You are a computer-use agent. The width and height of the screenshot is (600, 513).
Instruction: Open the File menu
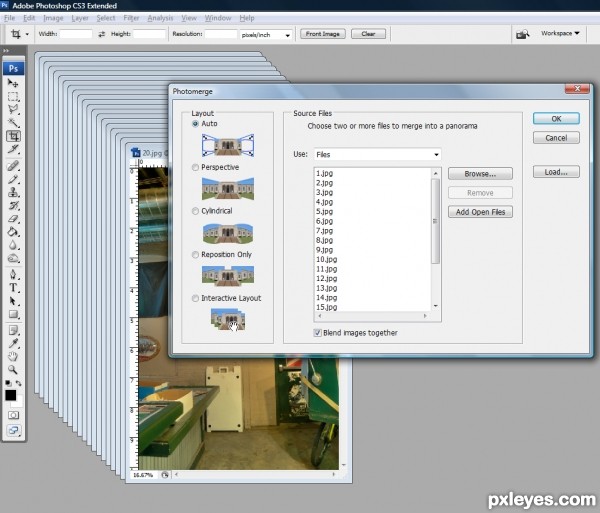pos(10,18)
